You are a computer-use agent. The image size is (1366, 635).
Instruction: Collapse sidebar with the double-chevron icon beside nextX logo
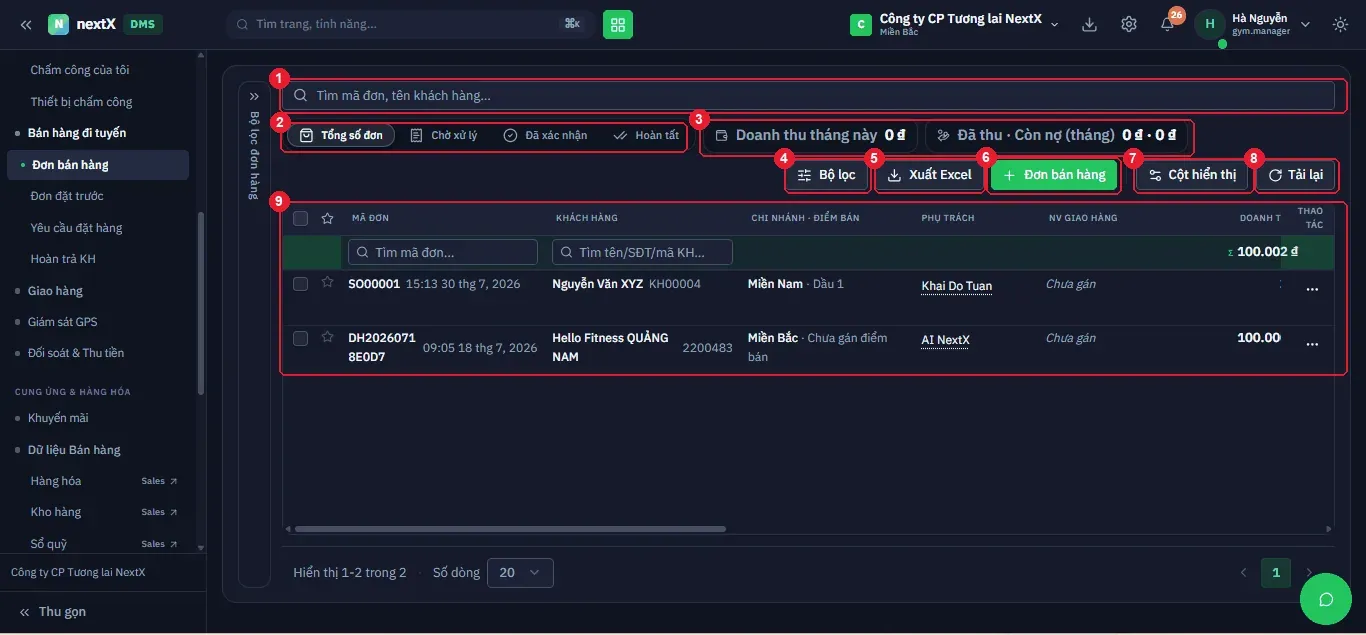click(26, 24)
